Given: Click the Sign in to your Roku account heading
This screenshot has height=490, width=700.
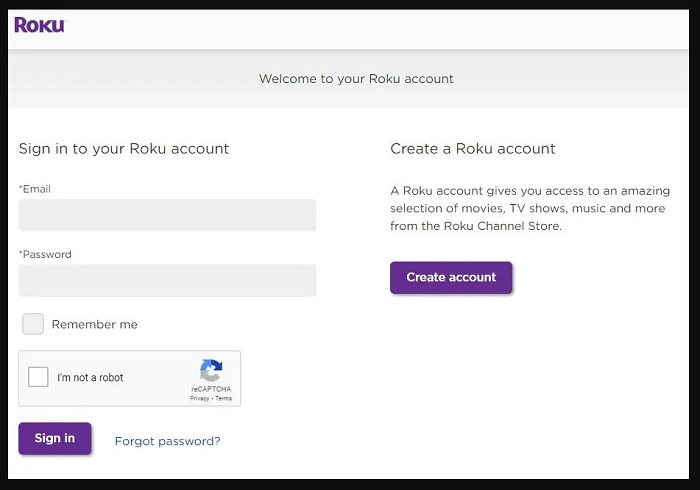Looking at the screenshot, I should 124,149.
